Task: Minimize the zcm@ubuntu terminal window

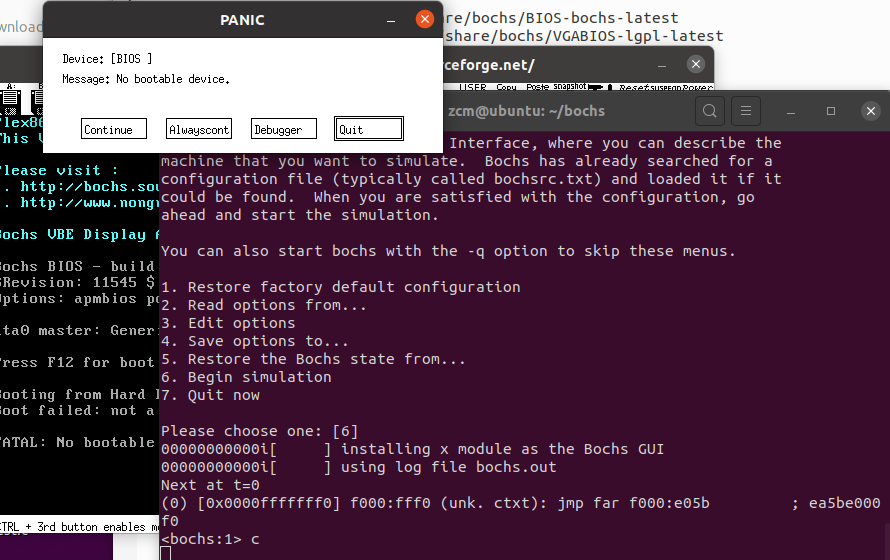Action: (791, 111)
